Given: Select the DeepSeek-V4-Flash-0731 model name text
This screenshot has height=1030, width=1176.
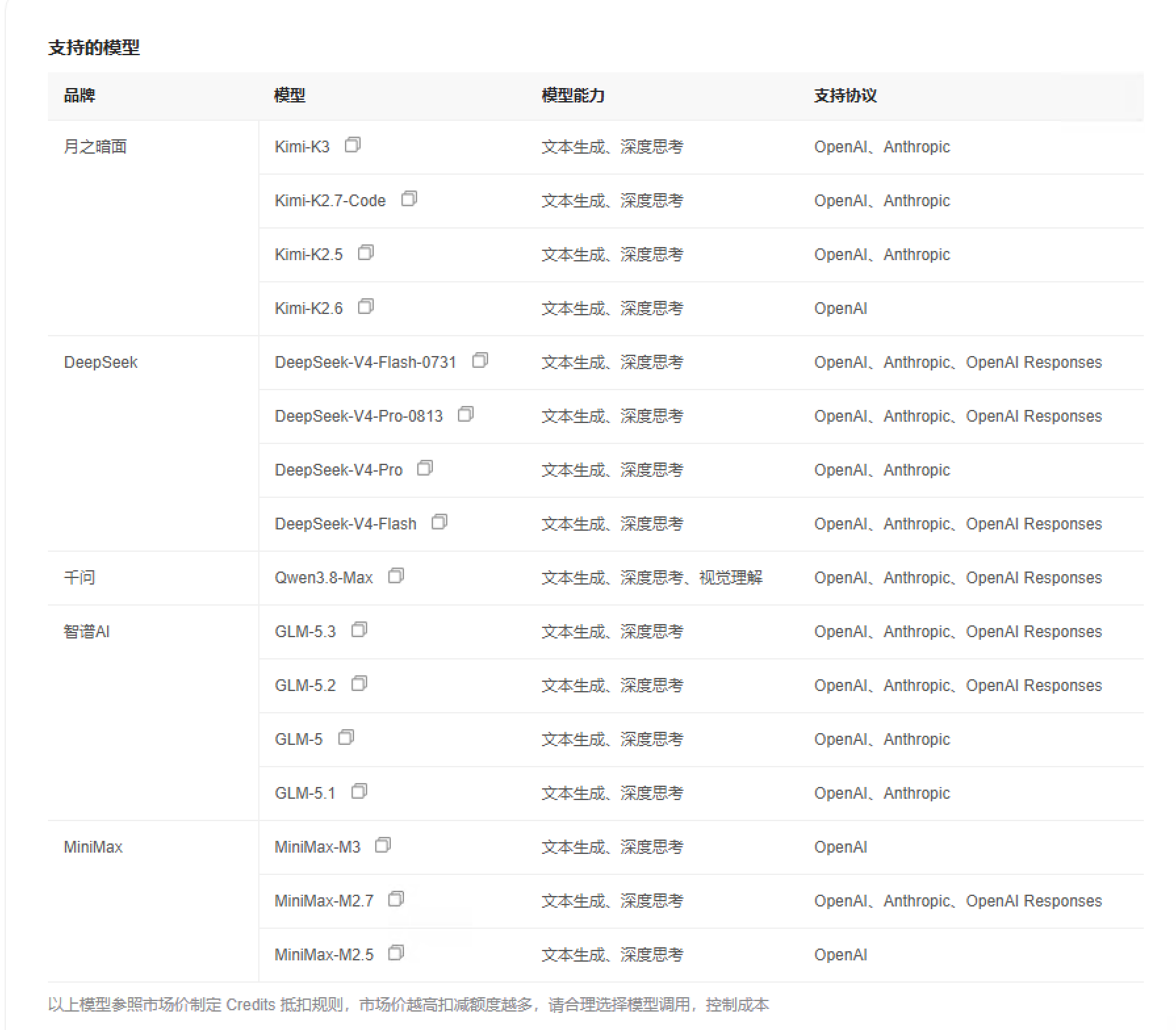Looking at the screenshot, I should coord(365,363).
